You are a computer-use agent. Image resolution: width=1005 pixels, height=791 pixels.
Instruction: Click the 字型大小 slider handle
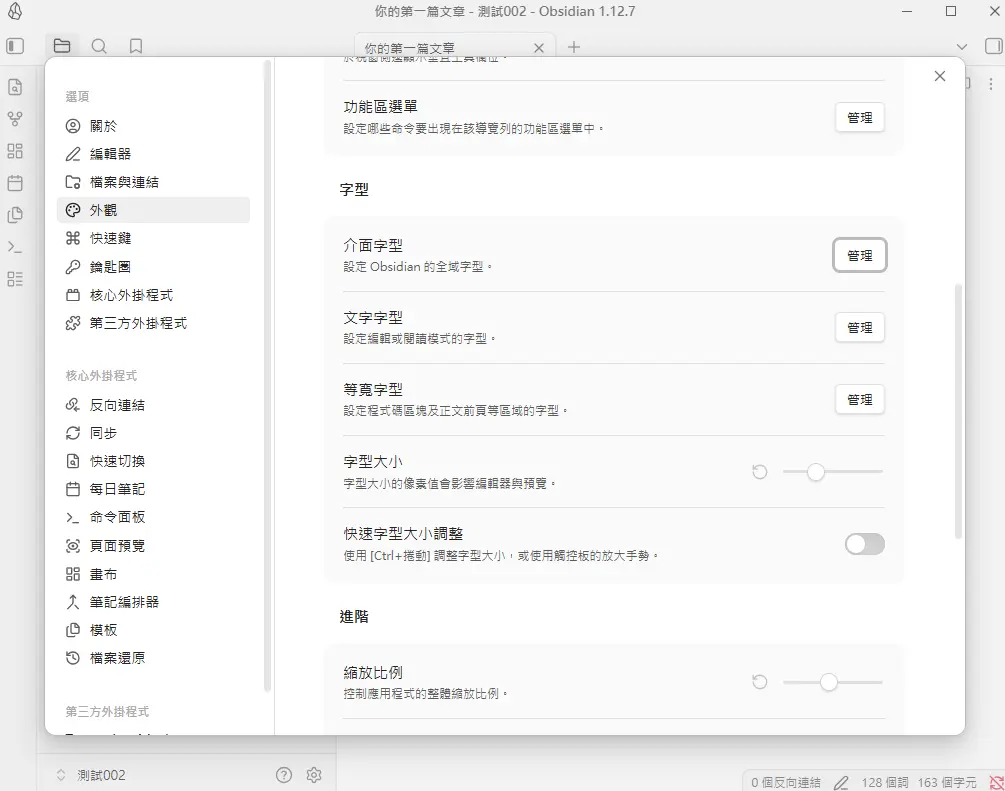[816, 472]
